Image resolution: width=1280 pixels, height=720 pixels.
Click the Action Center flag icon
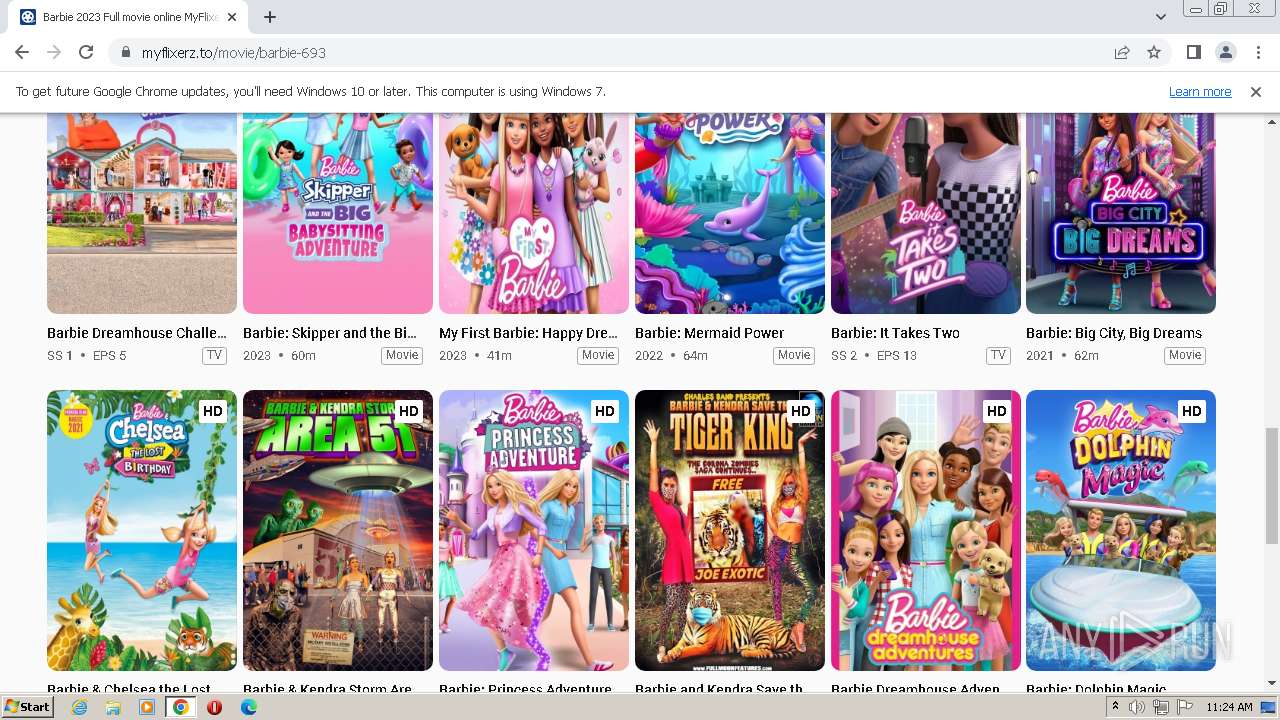1184,707
